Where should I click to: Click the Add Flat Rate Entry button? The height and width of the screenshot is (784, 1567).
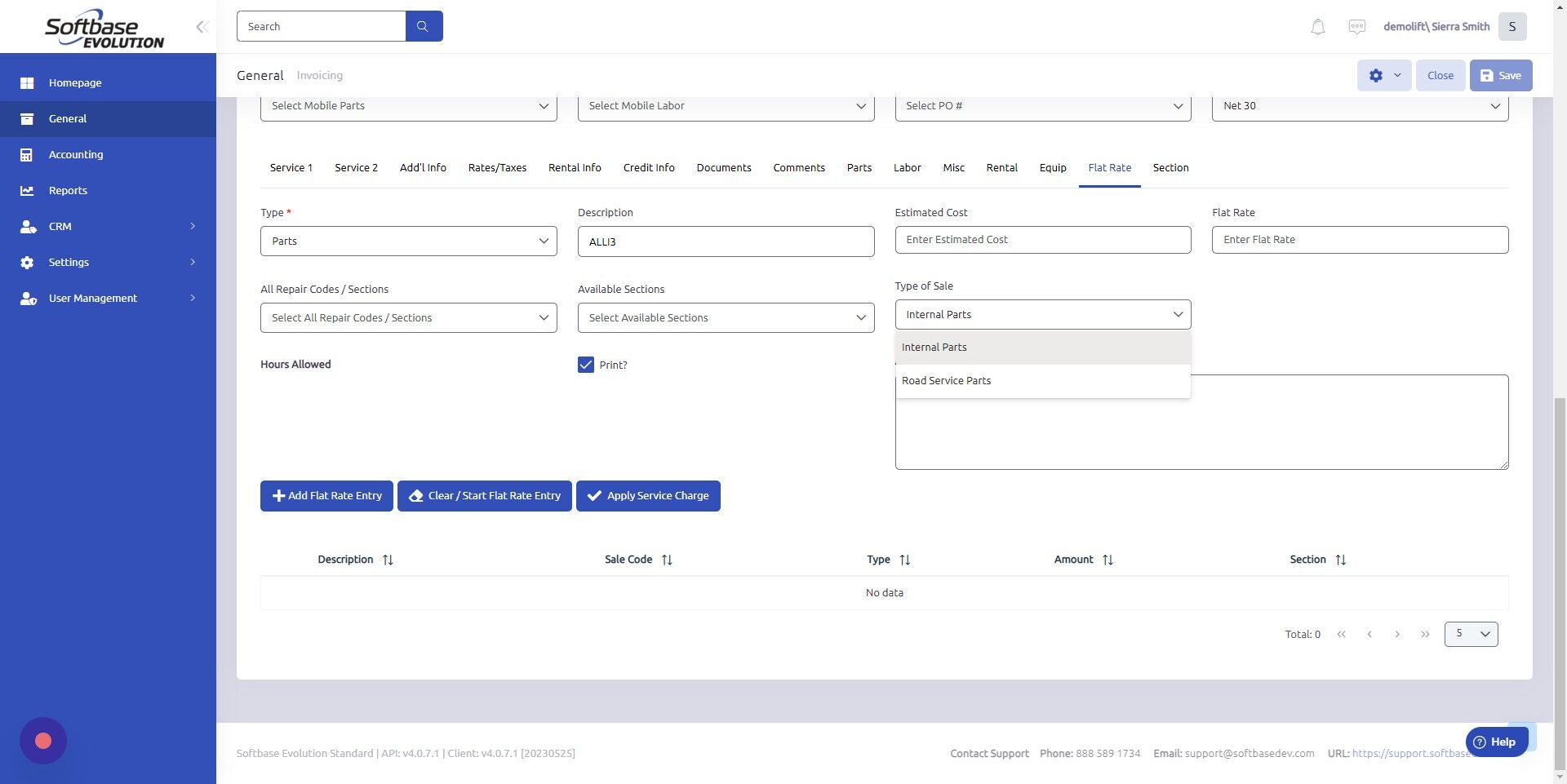click(326, 495)
